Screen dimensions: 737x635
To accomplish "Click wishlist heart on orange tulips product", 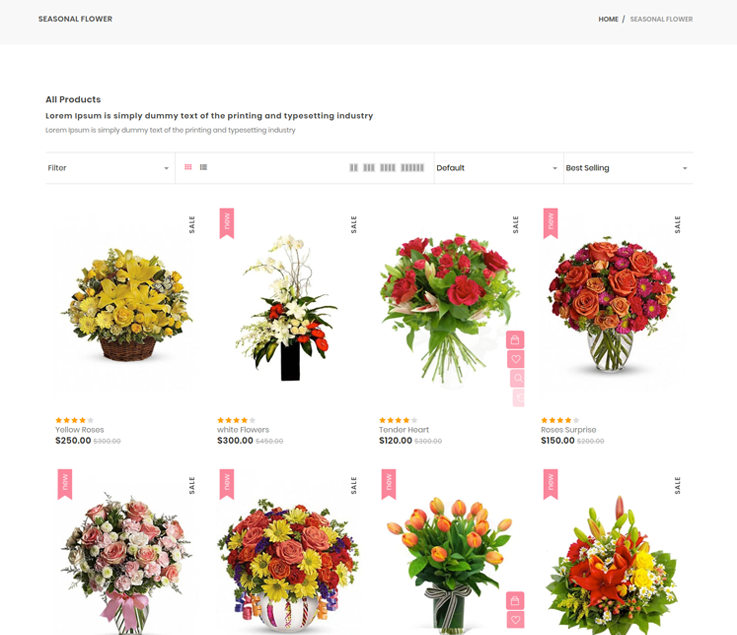I will pyautogui.click(x=515, y=620).
